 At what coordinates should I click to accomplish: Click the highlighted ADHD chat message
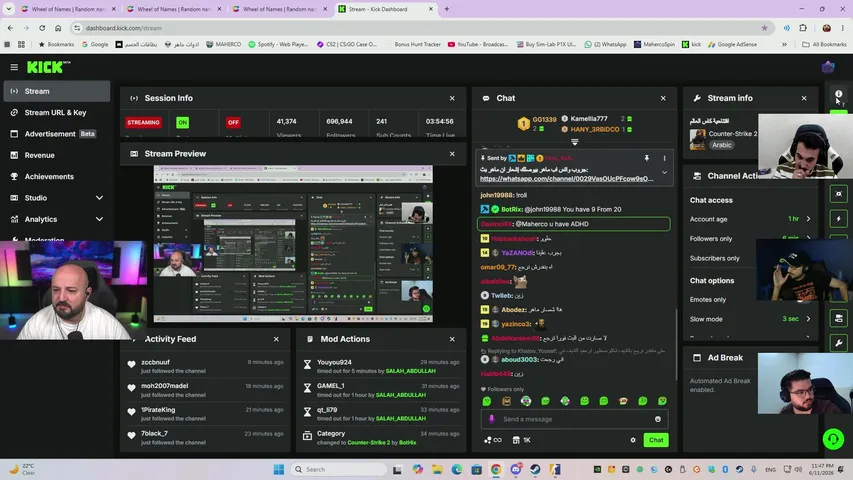click(x=573, y=224)
